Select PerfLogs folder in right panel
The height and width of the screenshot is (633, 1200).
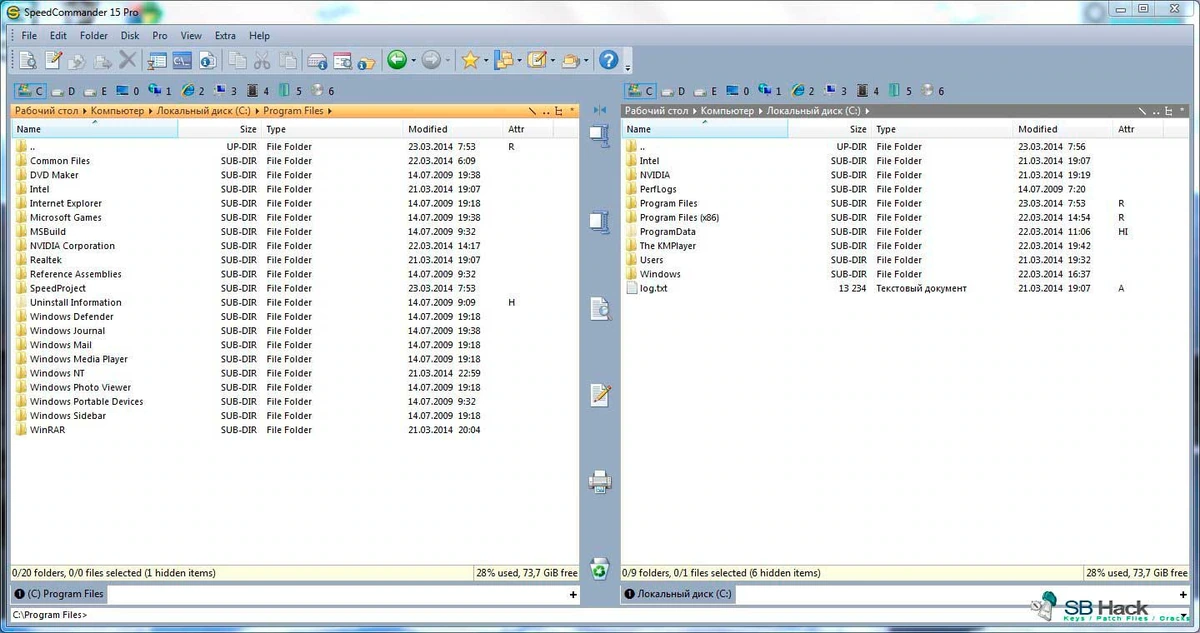[x=658, y=189]
